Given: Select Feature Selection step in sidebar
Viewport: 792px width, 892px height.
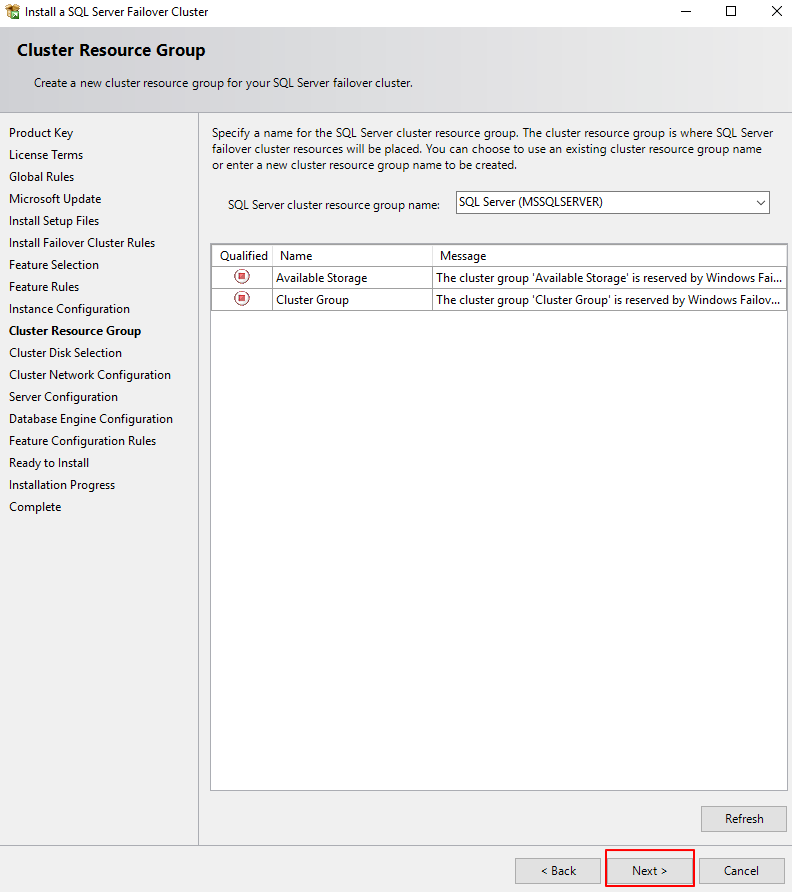Looking at the screenshot, I should coord(54,265).
